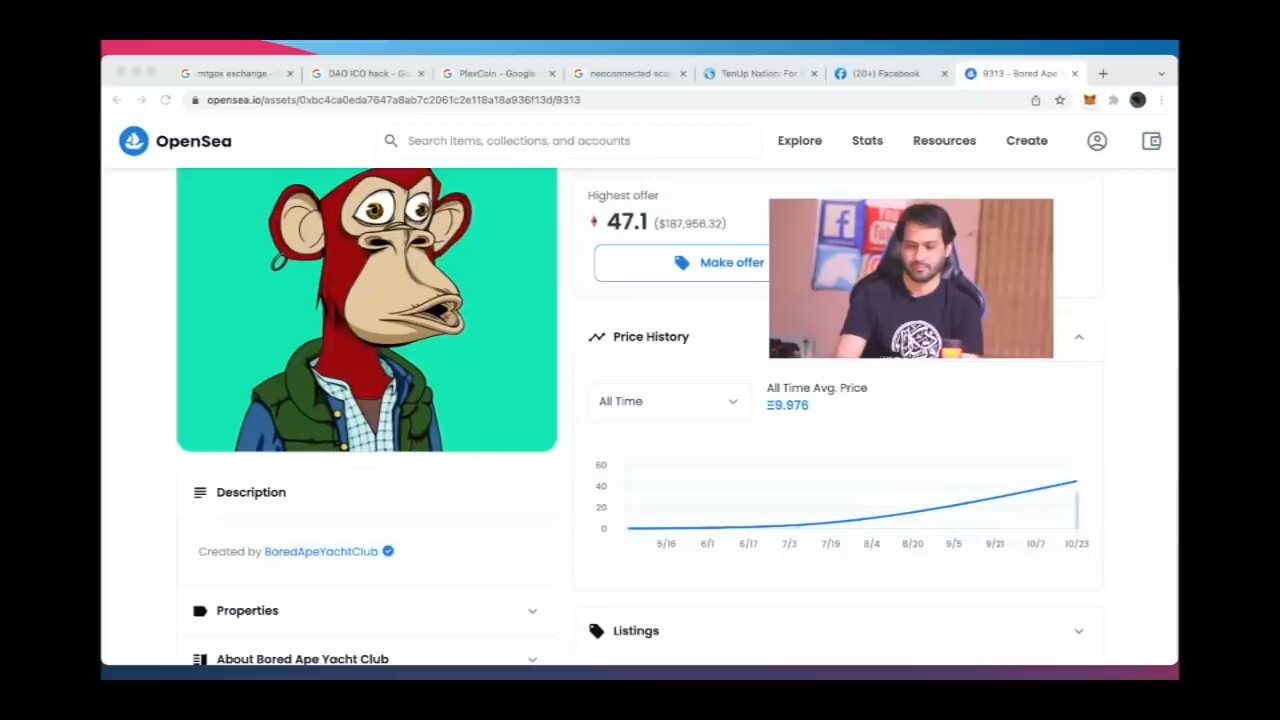Click the price history line chart

click(852, 504)
